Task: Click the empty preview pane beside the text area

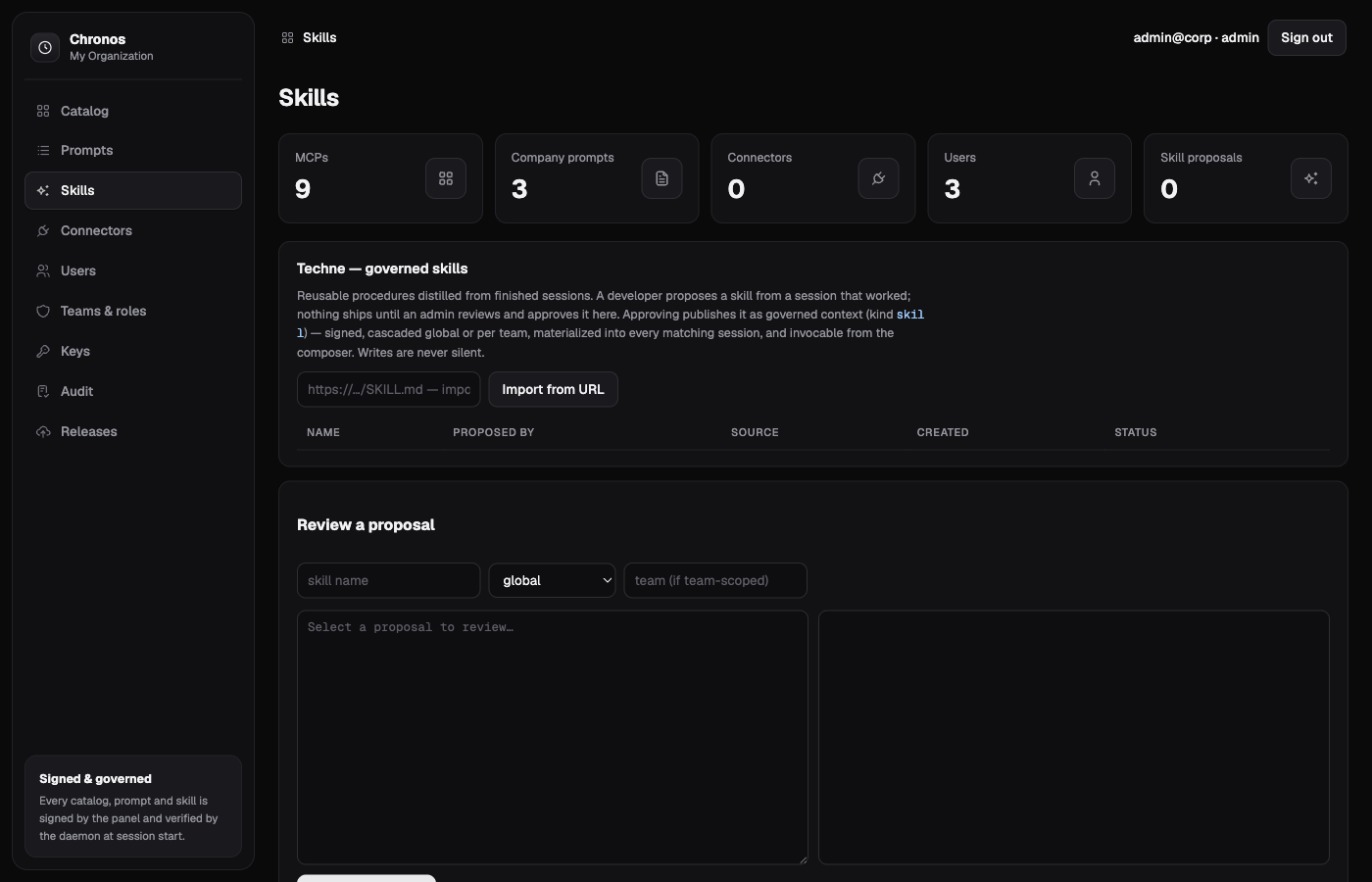Action: point(1074,738)
